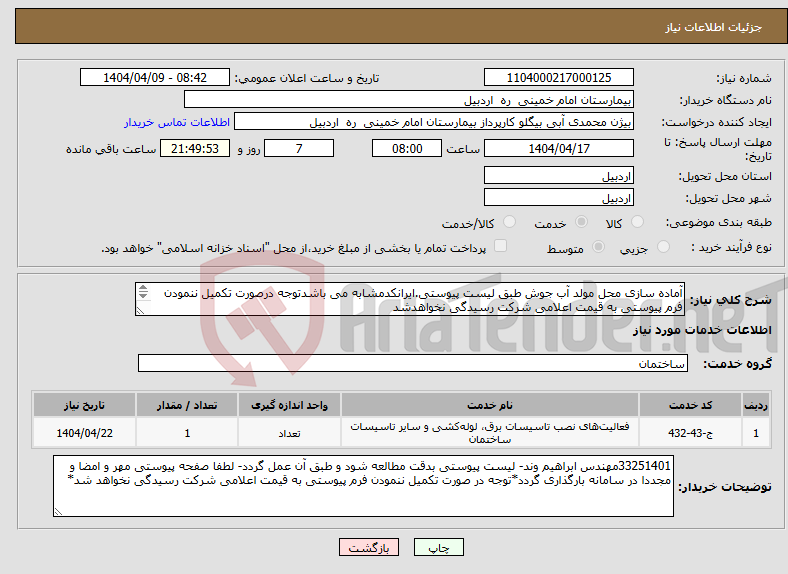Click the نام خدمت column header

(489, 405)
